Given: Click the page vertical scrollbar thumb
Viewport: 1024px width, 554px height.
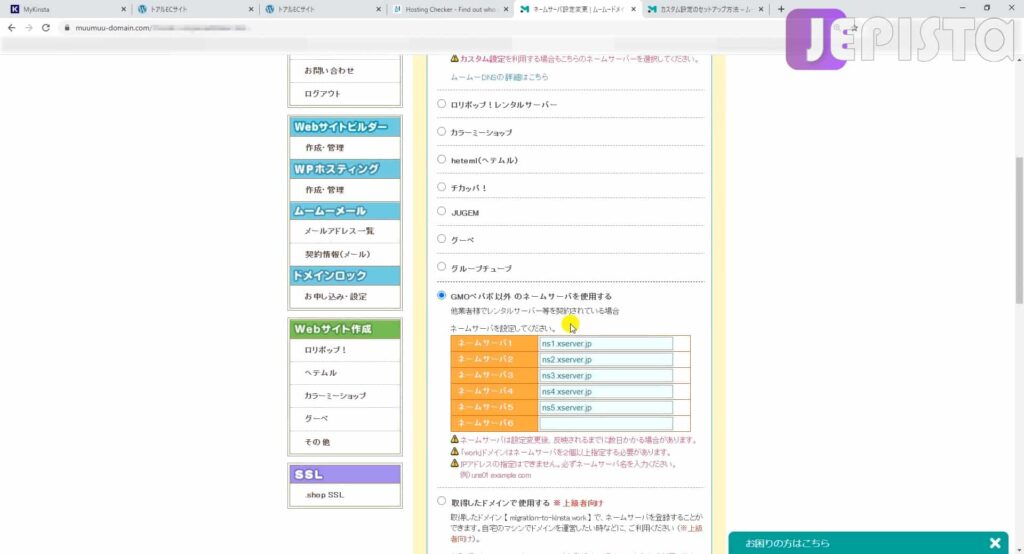Looking at the screenshot, I should [1019, 230].
